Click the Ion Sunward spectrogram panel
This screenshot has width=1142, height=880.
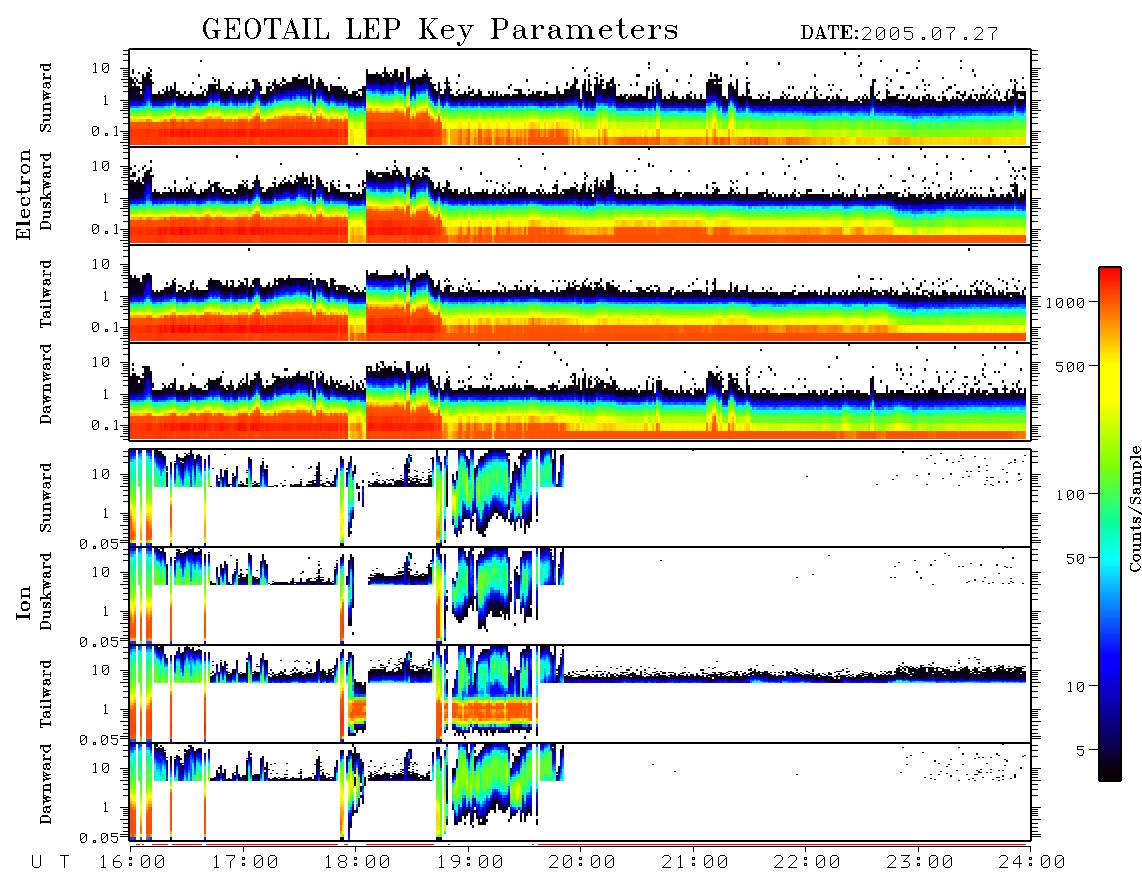(580, 497)
